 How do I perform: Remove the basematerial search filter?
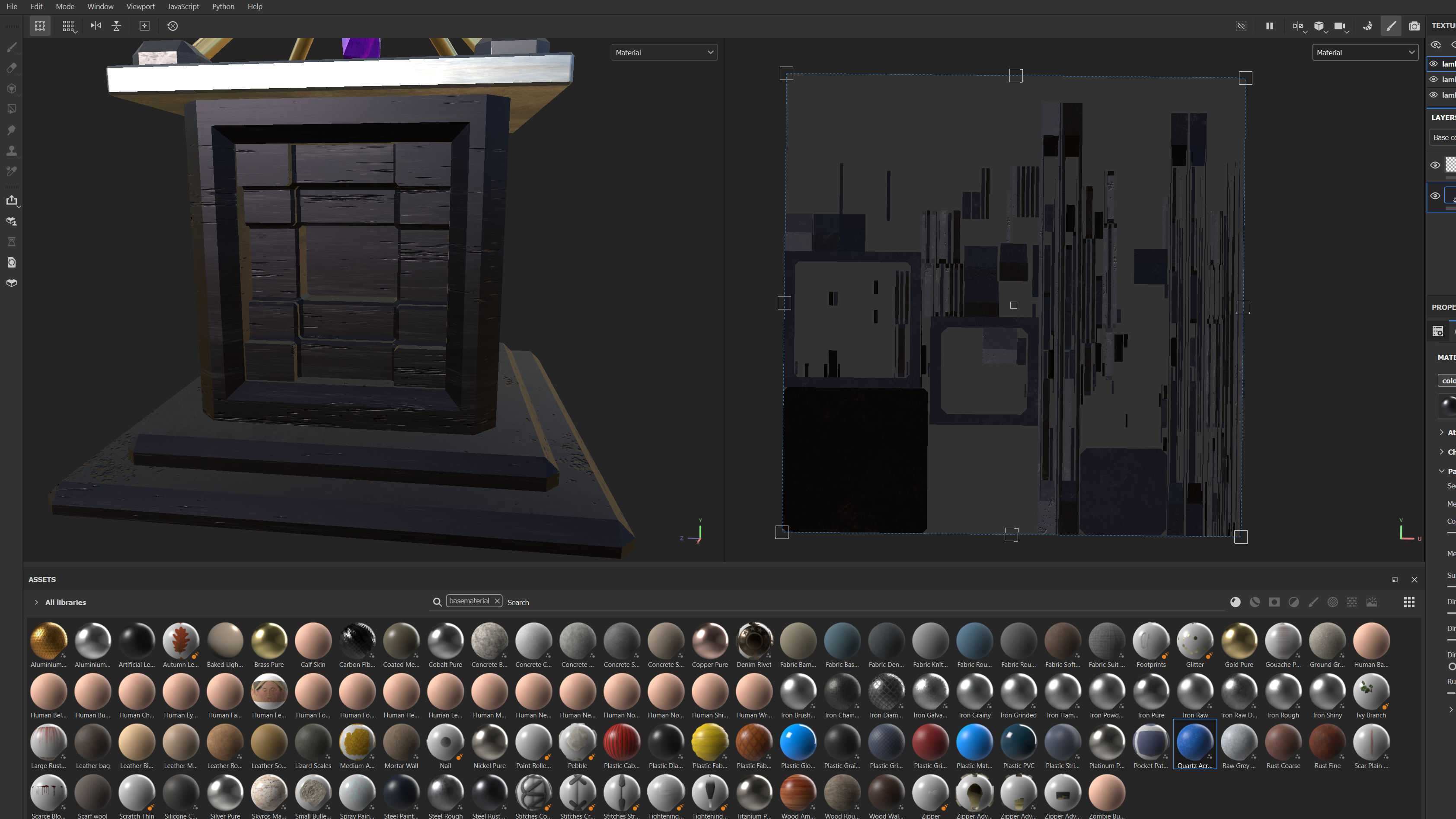(497, 601)
